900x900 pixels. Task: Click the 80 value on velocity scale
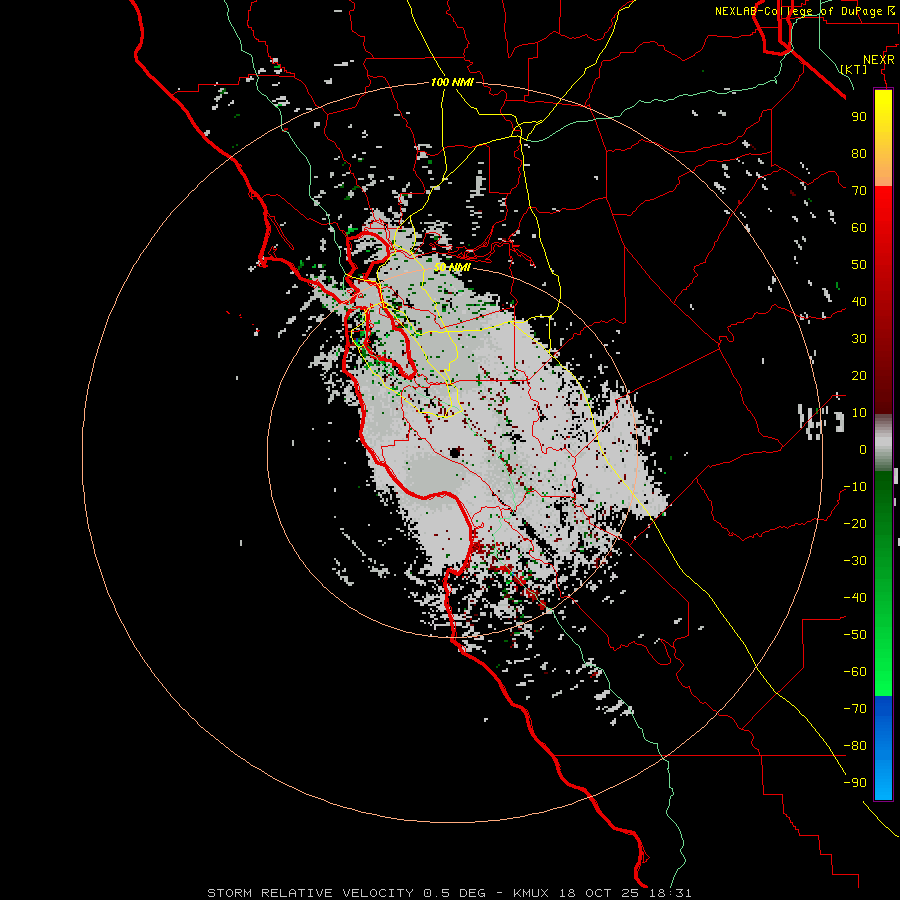coord(859,154)
